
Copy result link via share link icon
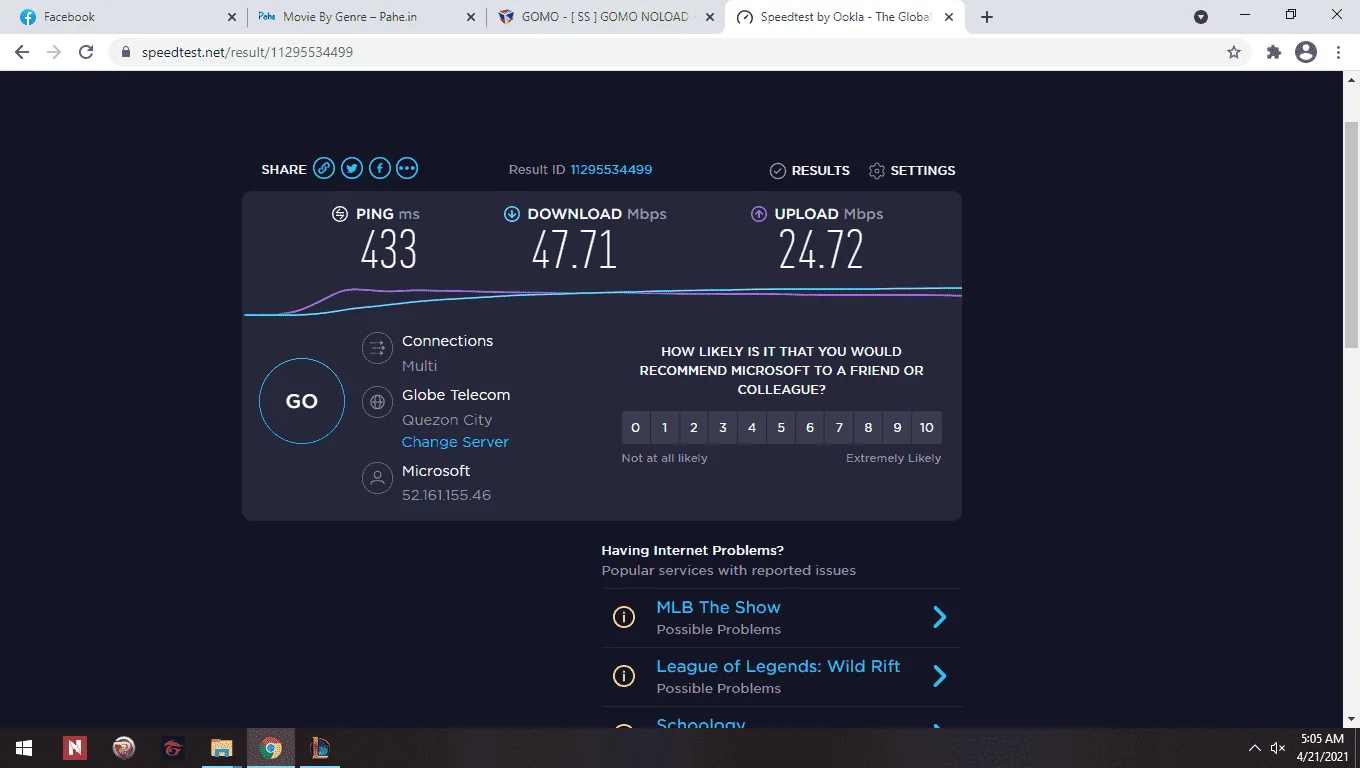[x=324, y=169]
